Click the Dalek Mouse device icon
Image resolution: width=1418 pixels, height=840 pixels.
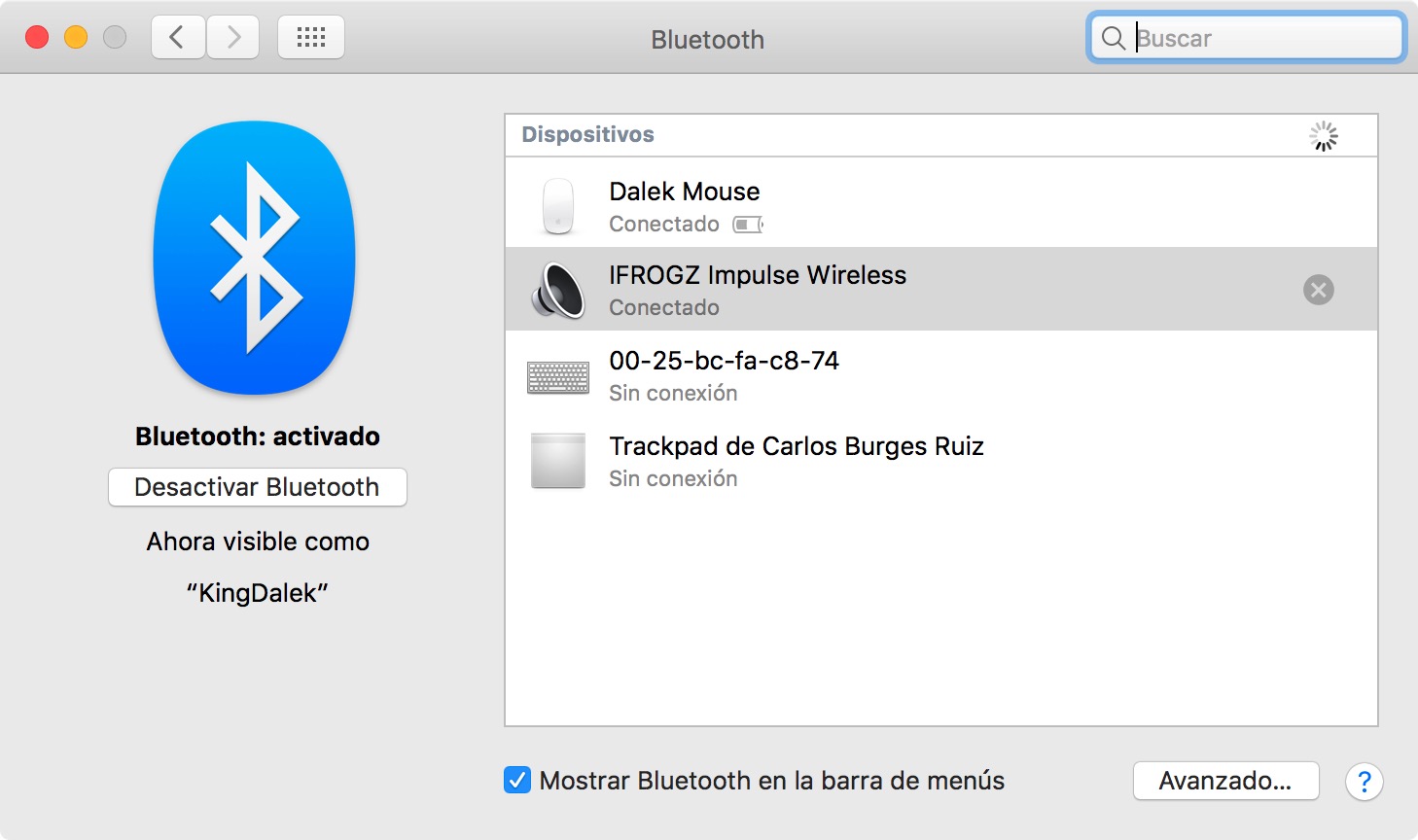[x=558, y=205]
